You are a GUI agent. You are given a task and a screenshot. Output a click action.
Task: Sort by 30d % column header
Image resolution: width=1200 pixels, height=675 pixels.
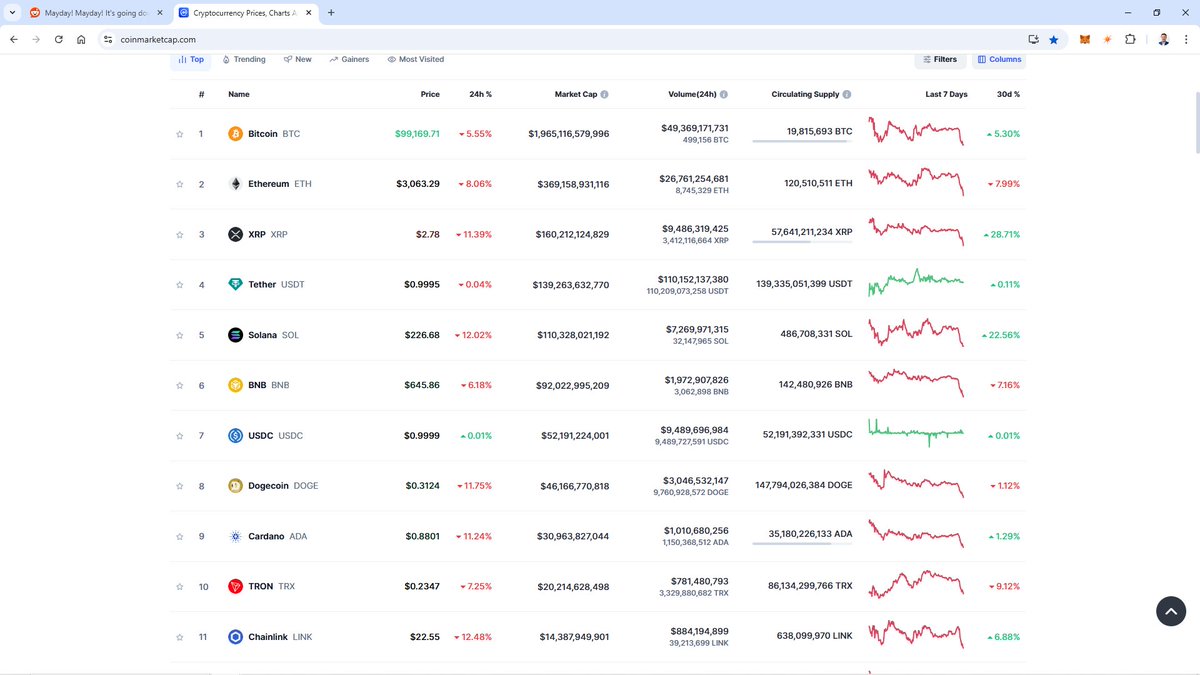click(x=1008, y=94)
